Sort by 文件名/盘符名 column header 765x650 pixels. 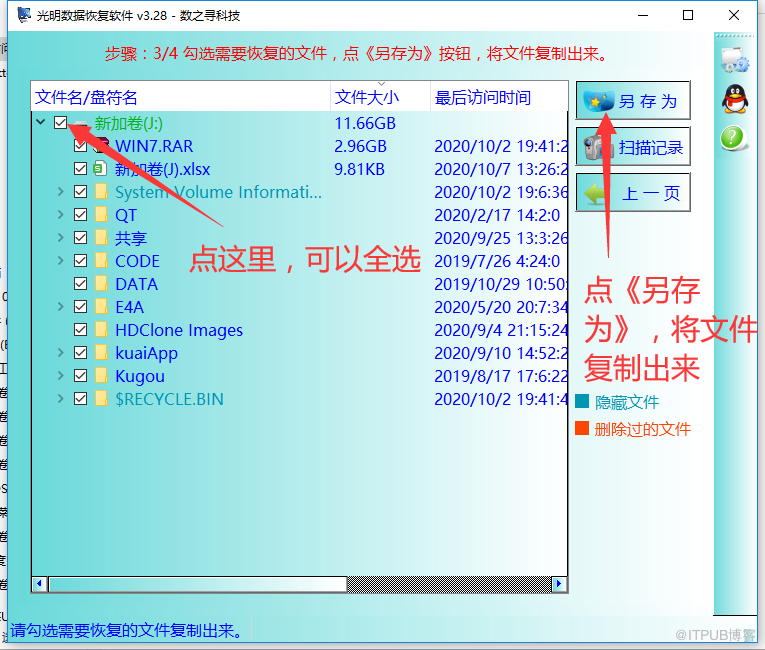181,97
